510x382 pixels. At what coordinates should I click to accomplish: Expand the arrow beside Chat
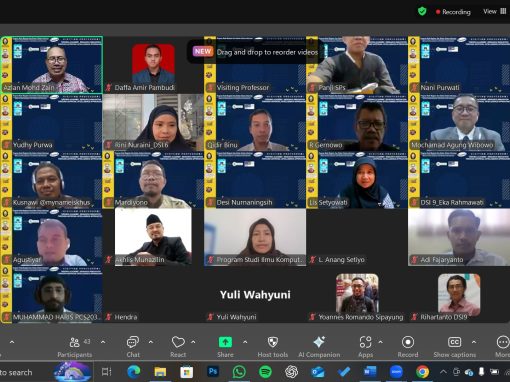[x=151, y=342]
